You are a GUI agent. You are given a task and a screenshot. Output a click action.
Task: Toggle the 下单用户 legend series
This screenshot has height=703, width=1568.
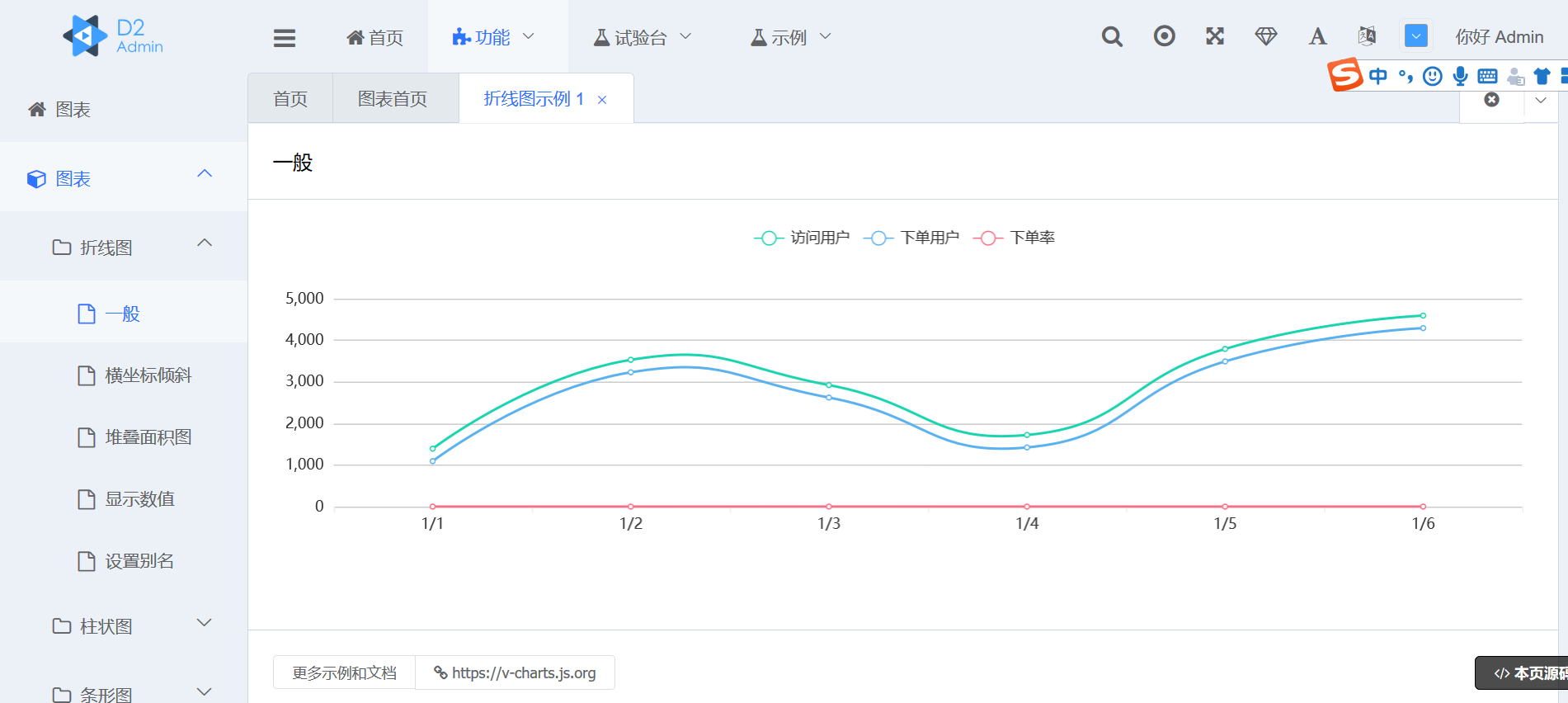coord(911,238)
